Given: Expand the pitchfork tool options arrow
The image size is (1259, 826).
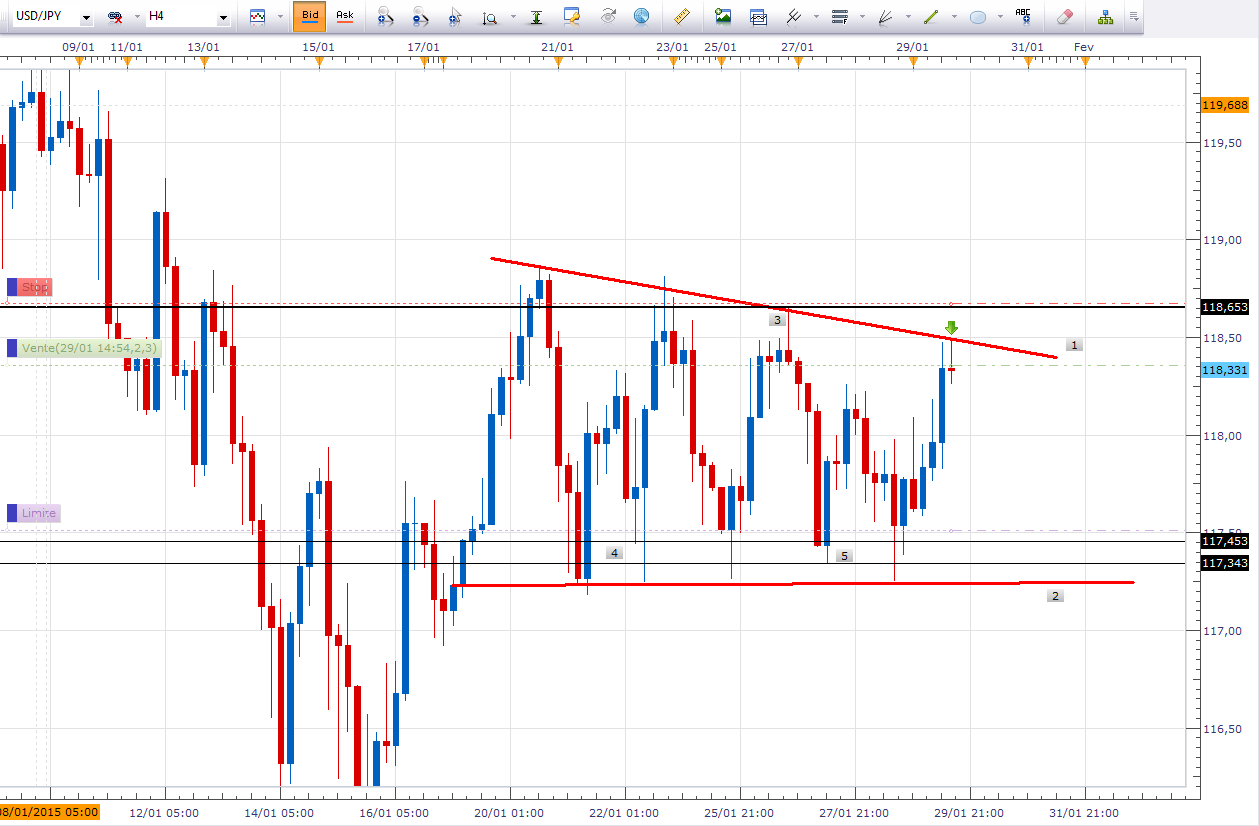Looking at the screenshot, I should click(816, 17).
